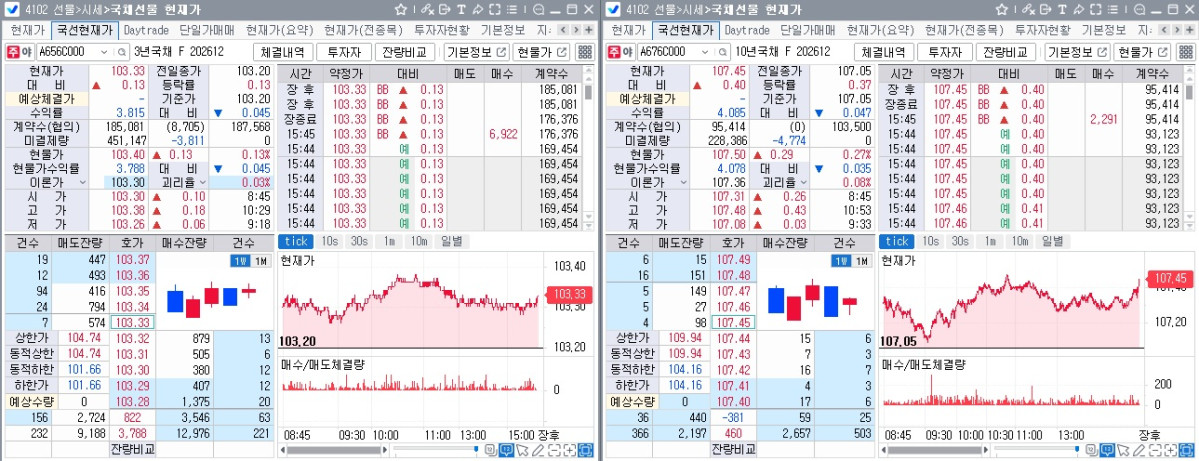Show previous tabs with left arrow in left window

pos(563,30)
